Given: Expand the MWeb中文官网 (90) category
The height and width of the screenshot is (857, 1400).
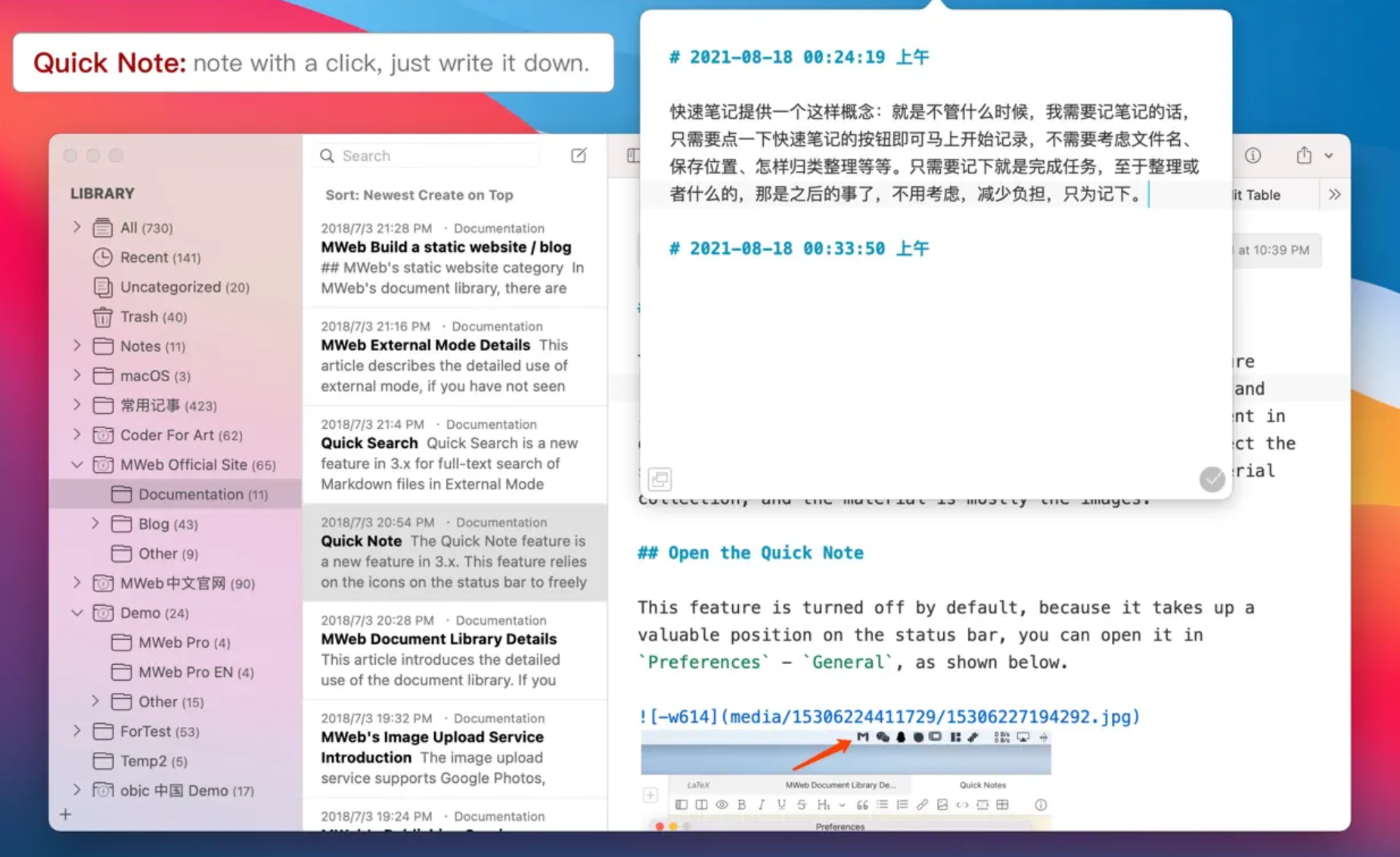Looking at the screenshot, I should (76, 582).
